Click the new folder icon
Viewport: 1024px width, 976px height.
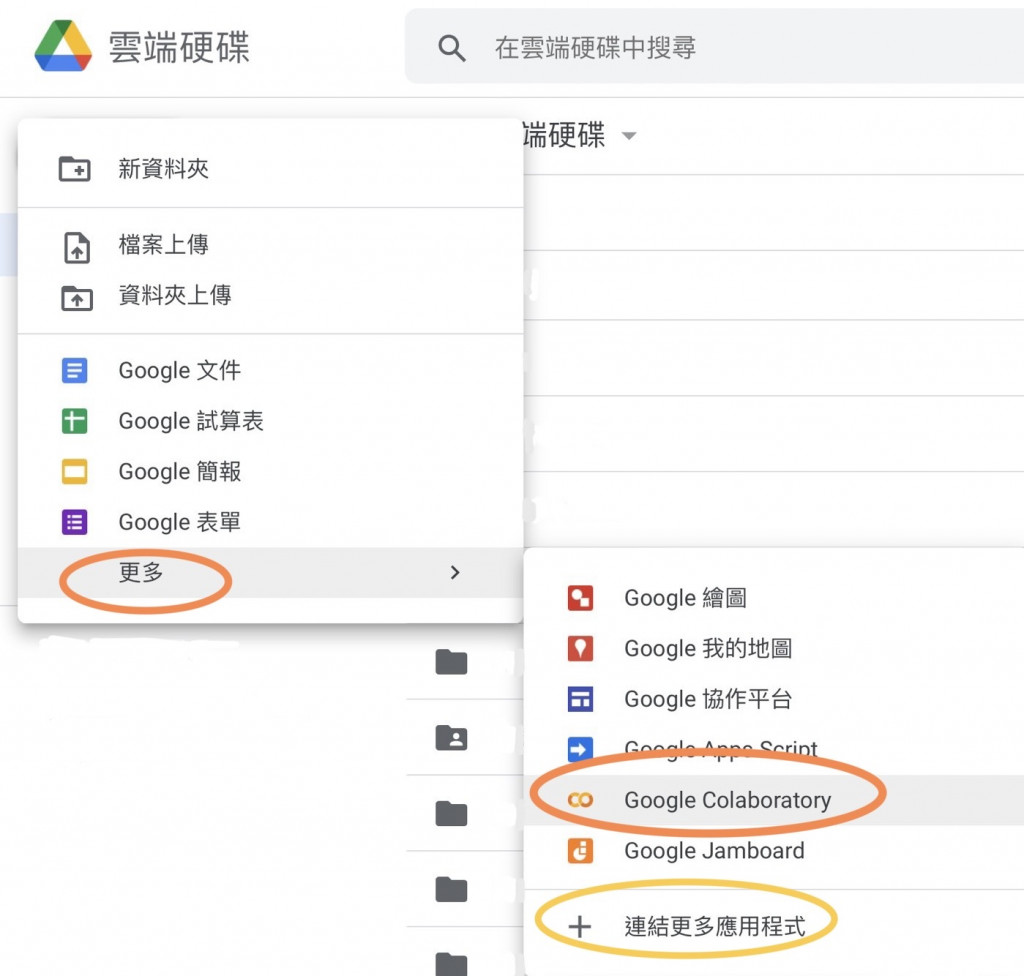point(74,169)
